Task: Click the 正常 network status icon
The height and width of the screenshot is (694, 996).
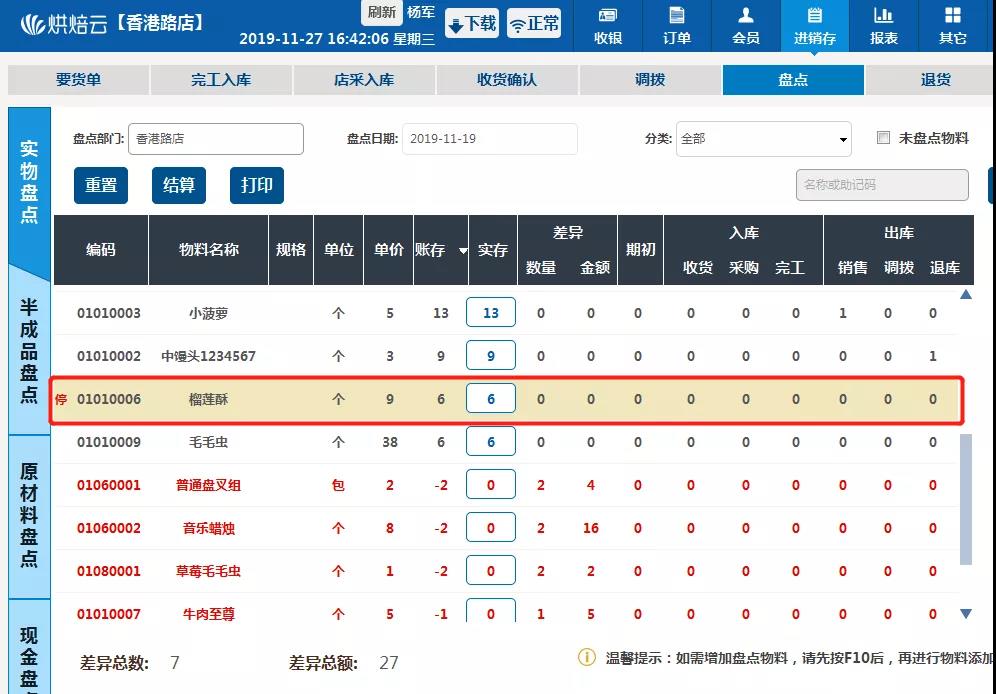Action: point(534,21)
